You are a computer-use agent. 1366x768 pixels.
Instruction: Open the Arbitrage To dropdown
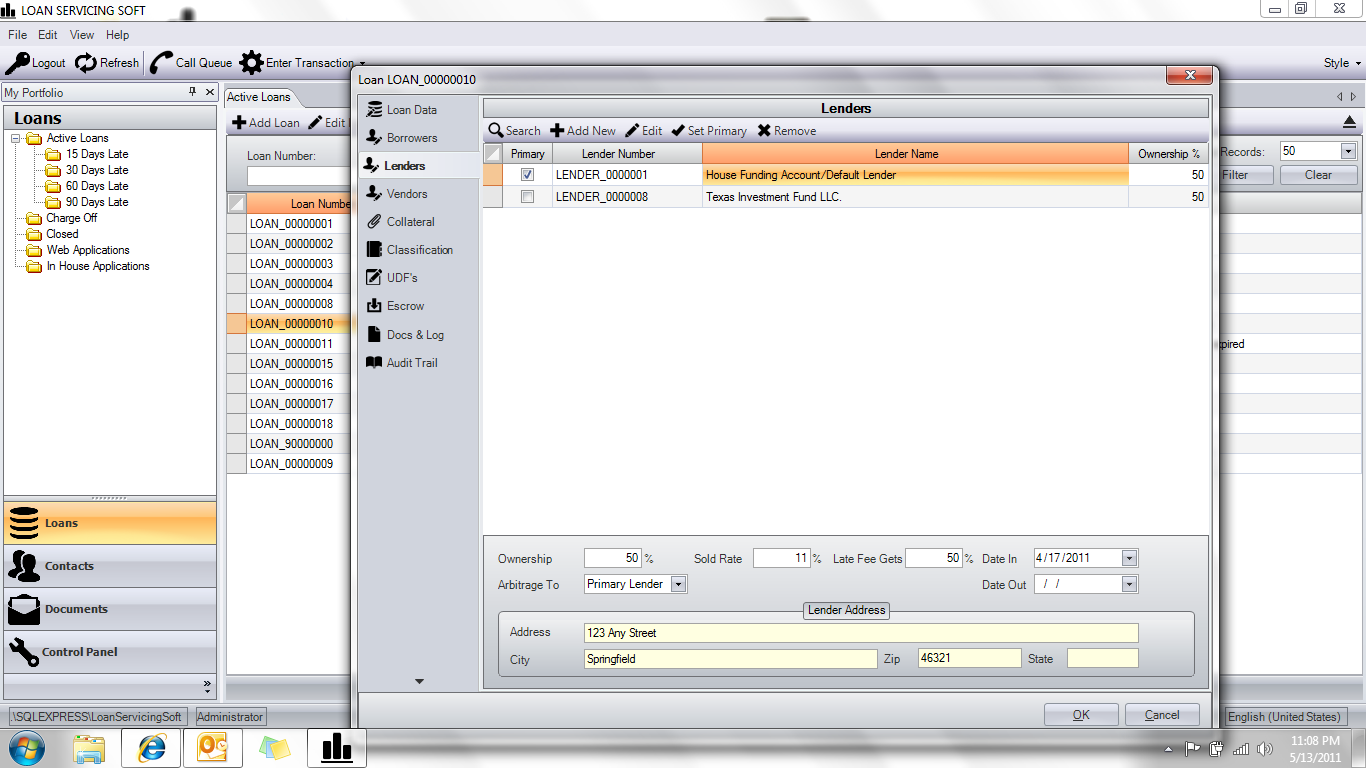coord(678,584)
